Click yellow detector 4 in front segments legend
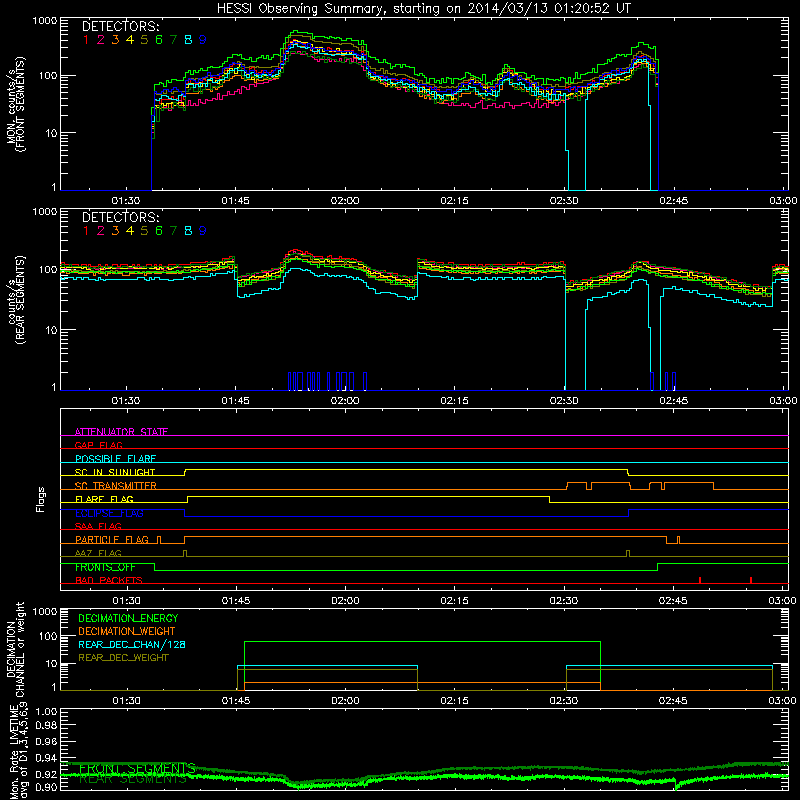This screenshot has width=800, height=800. click(x=130, y=40)
